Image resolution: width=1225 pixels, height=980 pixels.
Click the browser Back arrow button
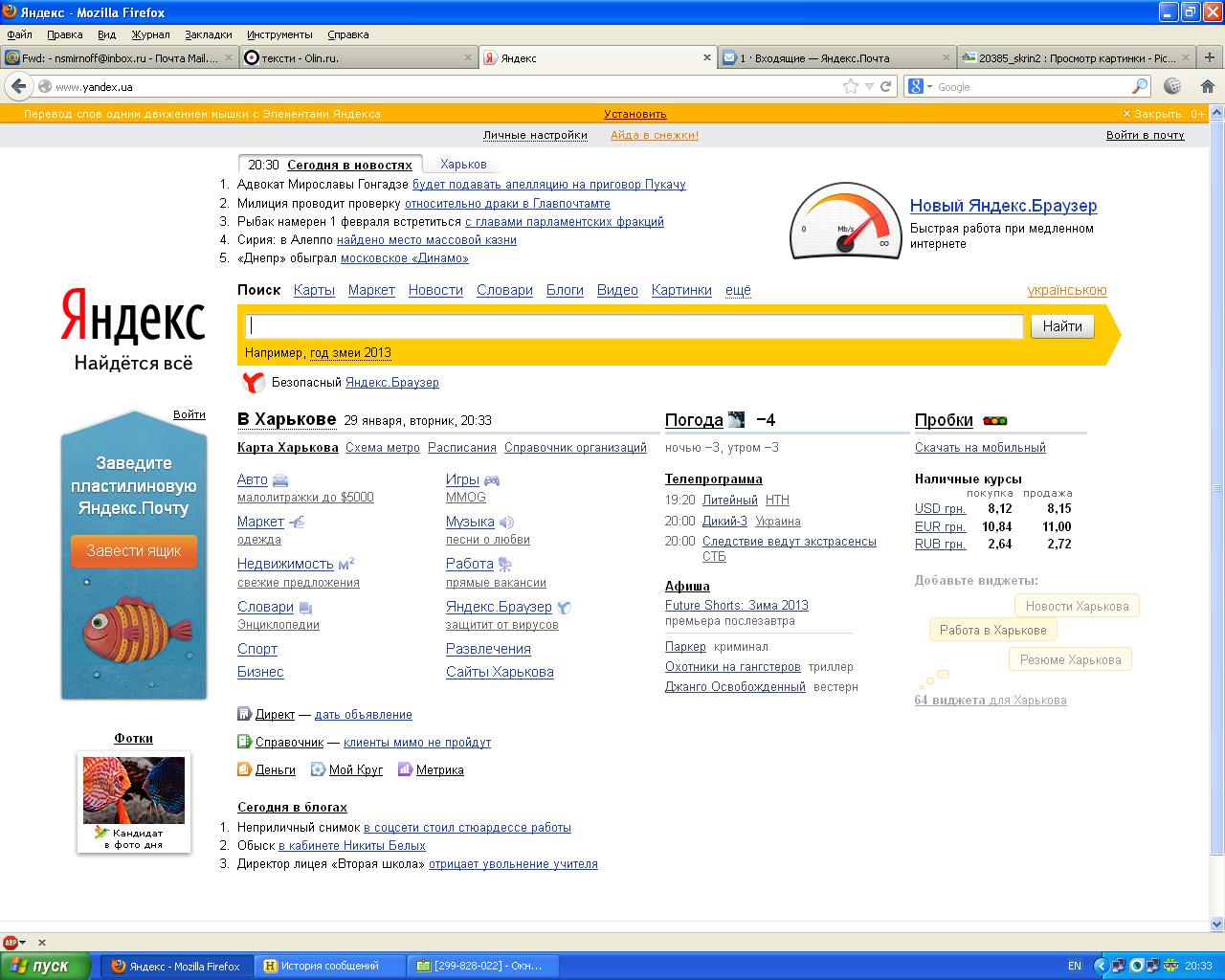point(17,86)
